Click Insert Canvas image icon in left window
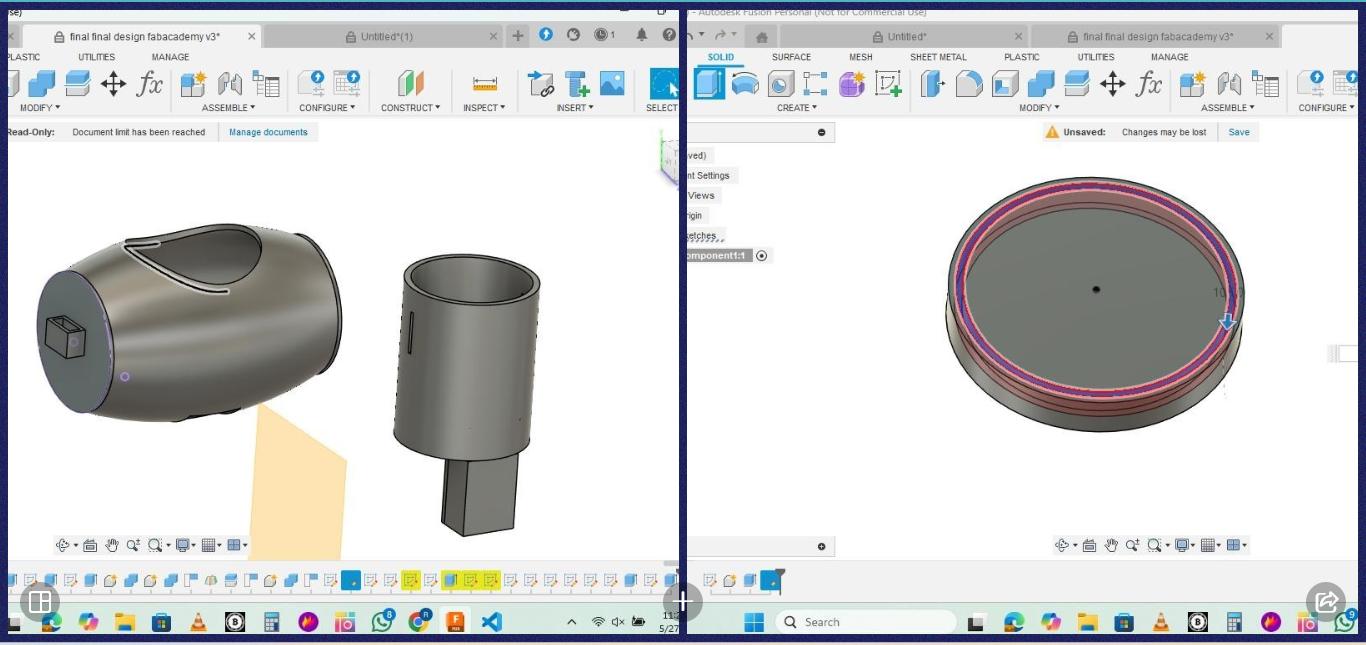 (612, 84)
